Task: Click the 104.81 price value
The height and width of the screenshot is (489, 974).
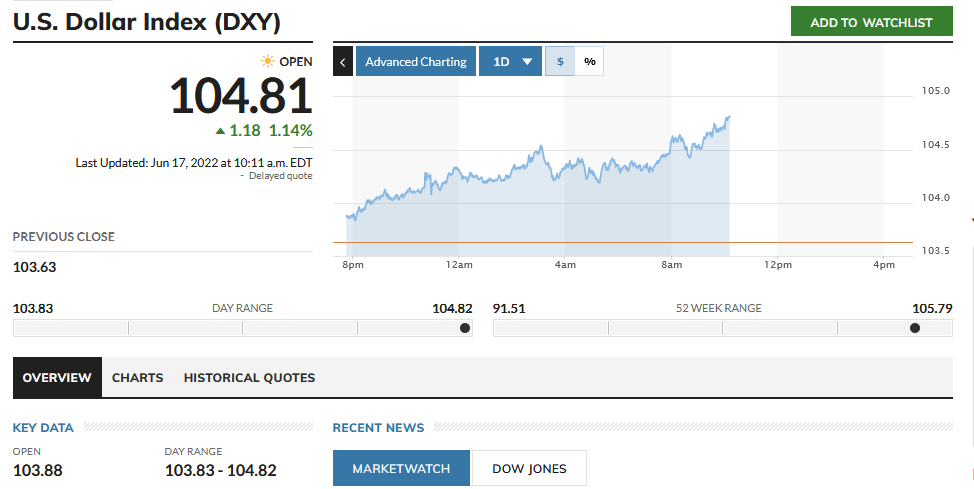Action: click(x=241, y=96)
